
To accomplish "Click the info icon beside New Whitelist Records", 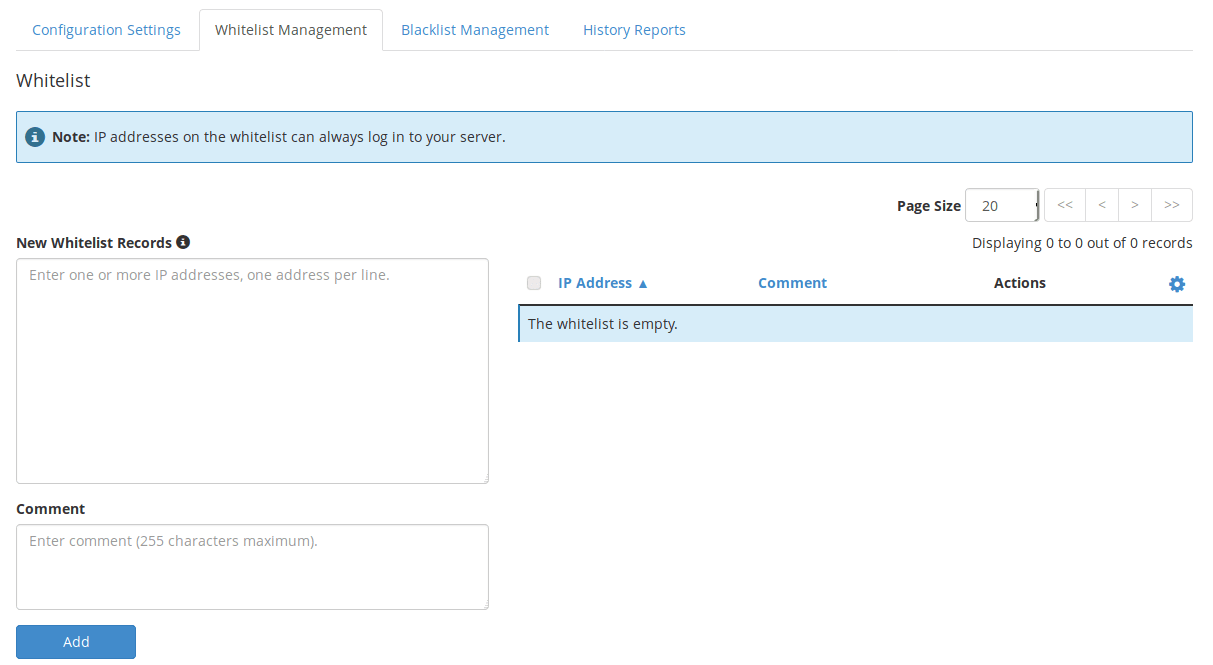I will 183,242.
